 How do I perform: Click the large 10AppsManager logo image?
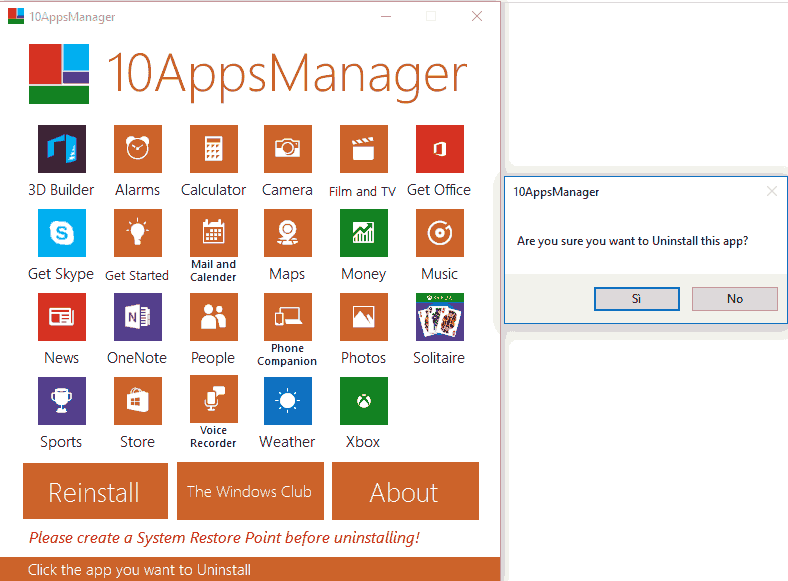pyautogui.click(x=59, y=74)
